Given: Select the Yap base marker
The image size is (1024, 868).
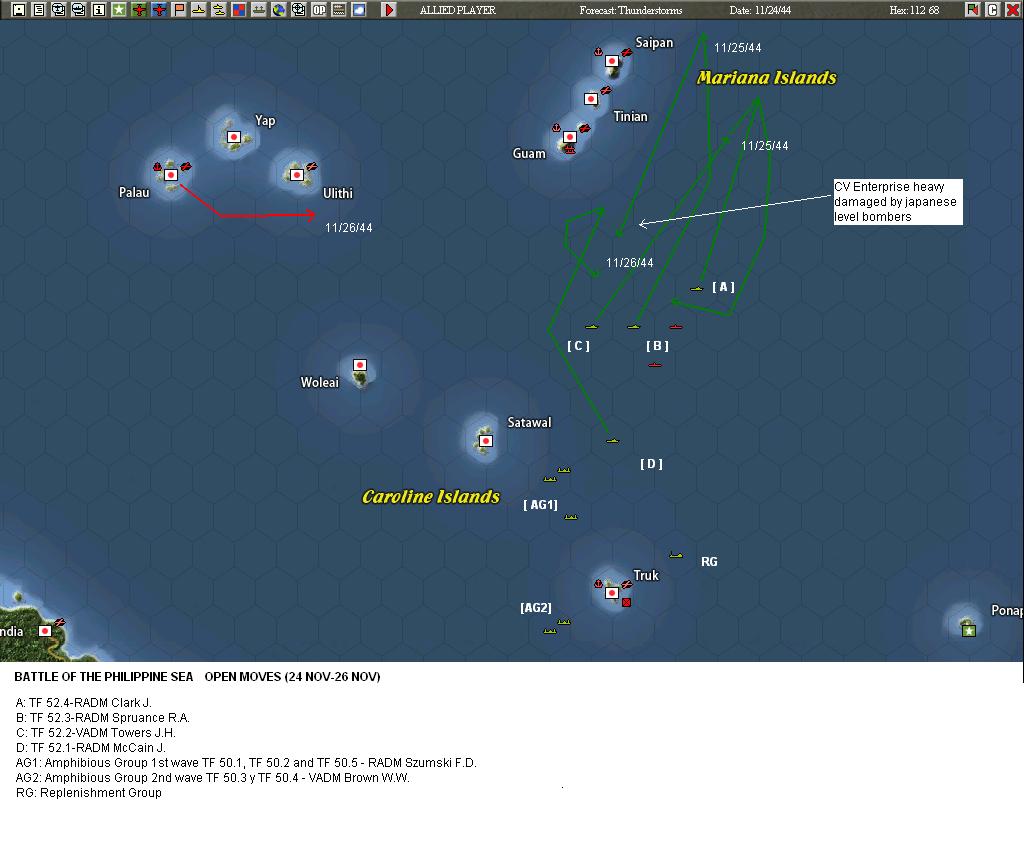Looking at the screenshot, I should coord(234,137).
